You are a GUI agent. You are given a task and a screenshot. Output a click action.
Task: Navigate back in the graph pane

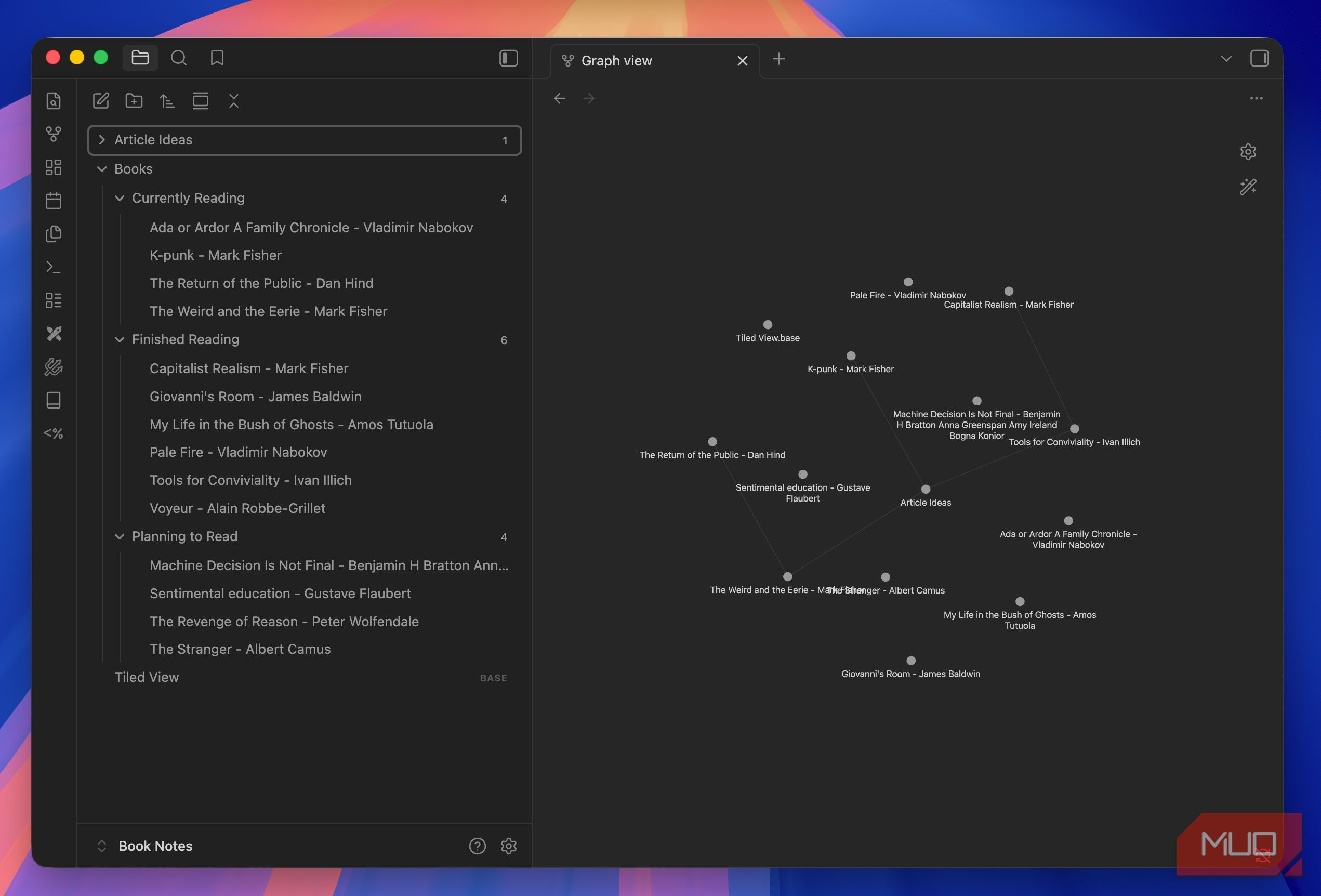[560, 98]
